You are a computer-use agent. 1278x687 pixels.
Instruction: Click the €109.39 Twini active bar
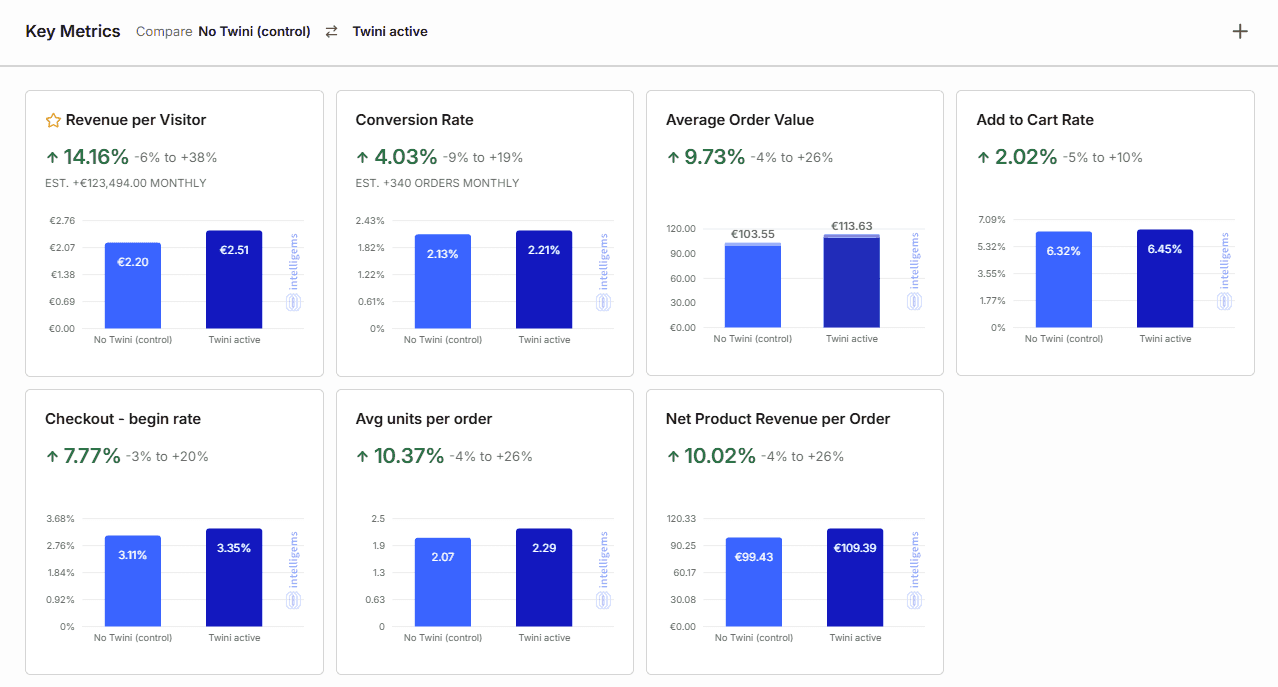click(x=855, y=577)
